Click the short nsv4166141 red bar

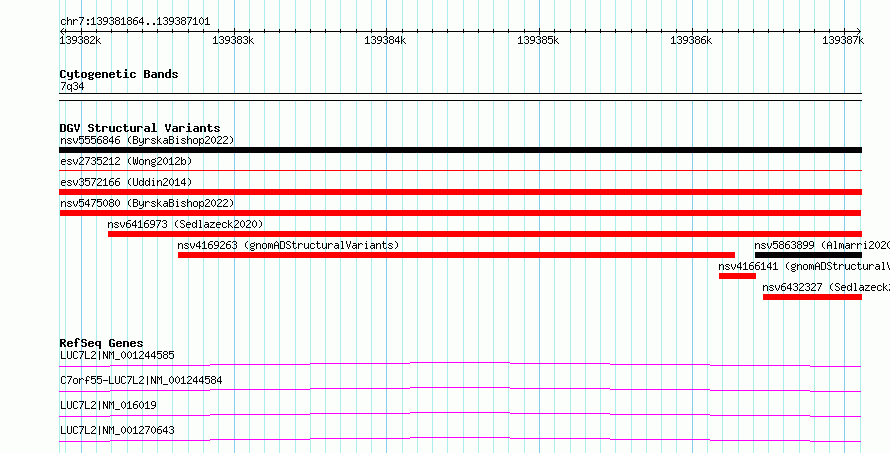click(737, 276)
